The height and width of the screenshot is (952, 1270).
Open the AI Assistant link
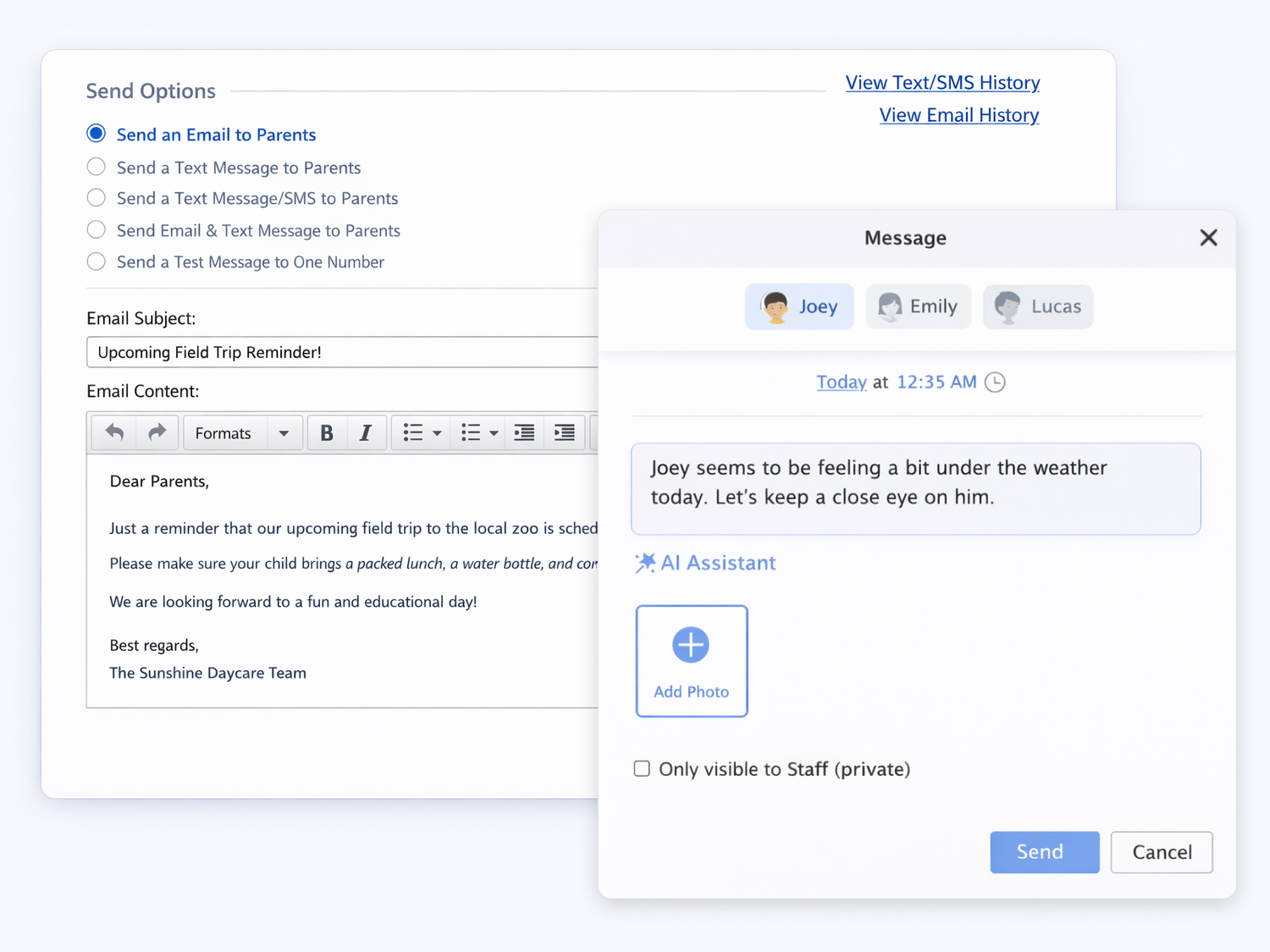(718, 563)
